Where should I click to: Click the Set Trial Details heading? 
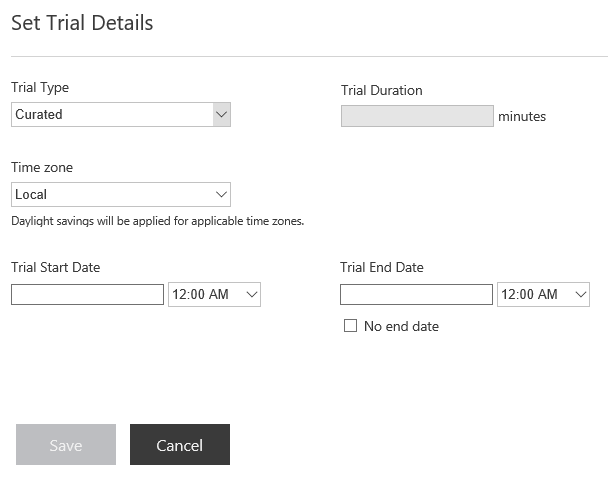[82, 23]
